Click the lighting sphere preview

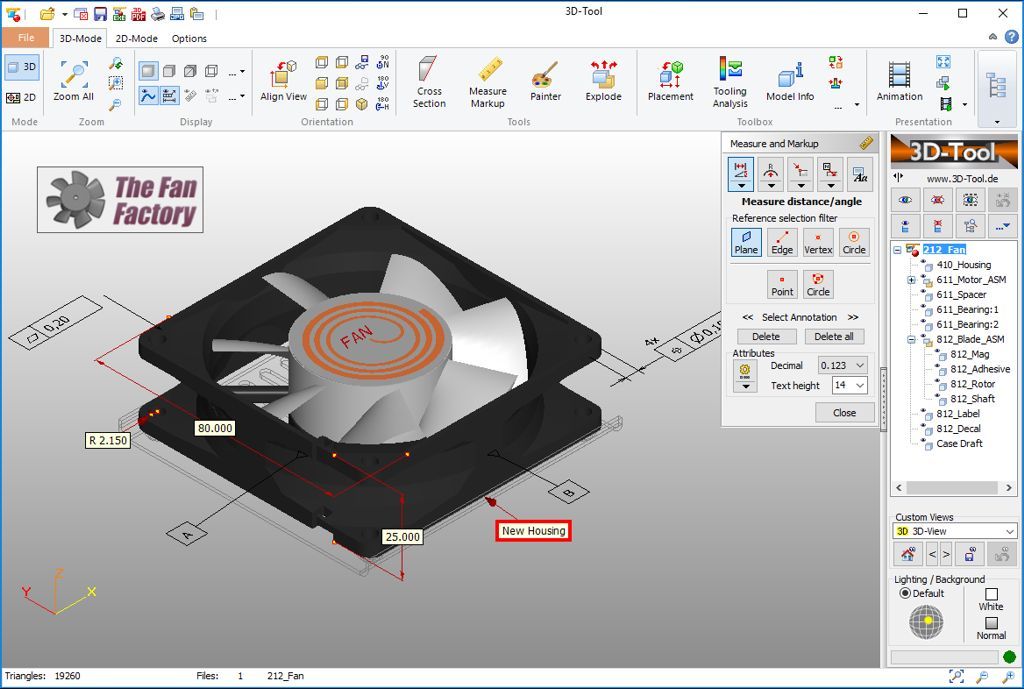925,622
